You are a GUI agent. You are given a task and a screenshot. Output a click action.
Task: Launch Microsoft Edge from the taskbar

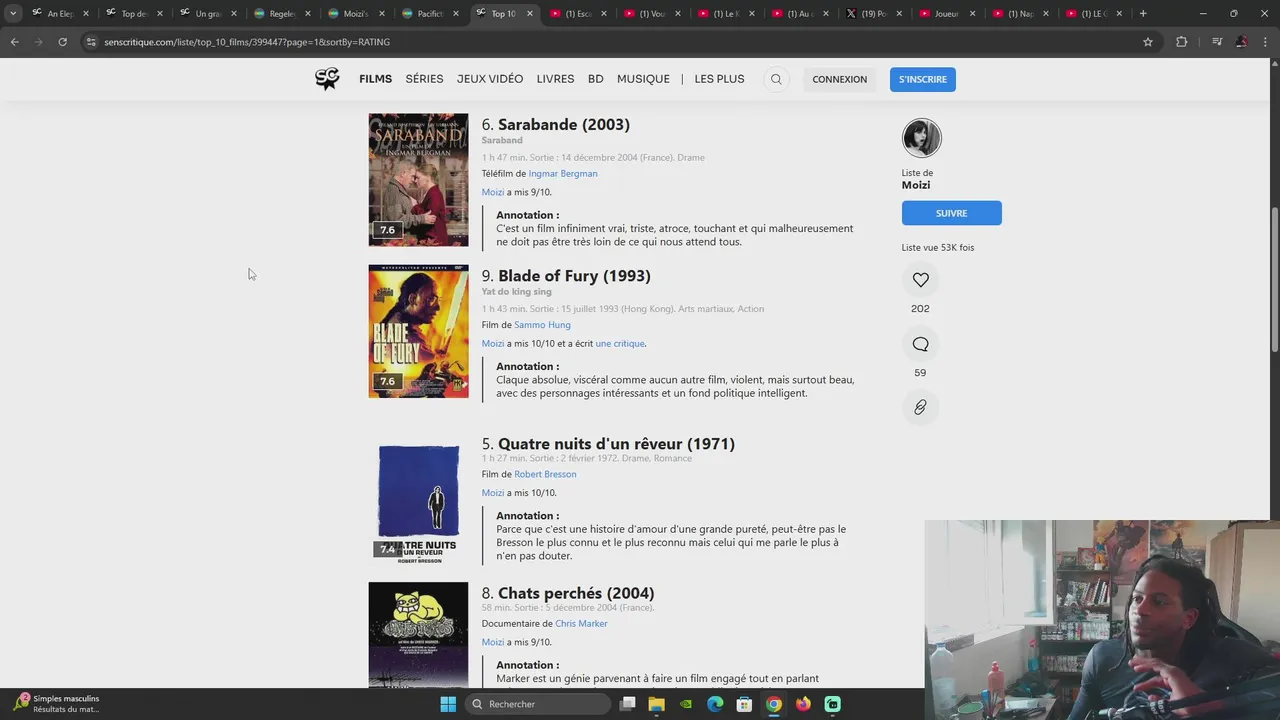(715, 704)
